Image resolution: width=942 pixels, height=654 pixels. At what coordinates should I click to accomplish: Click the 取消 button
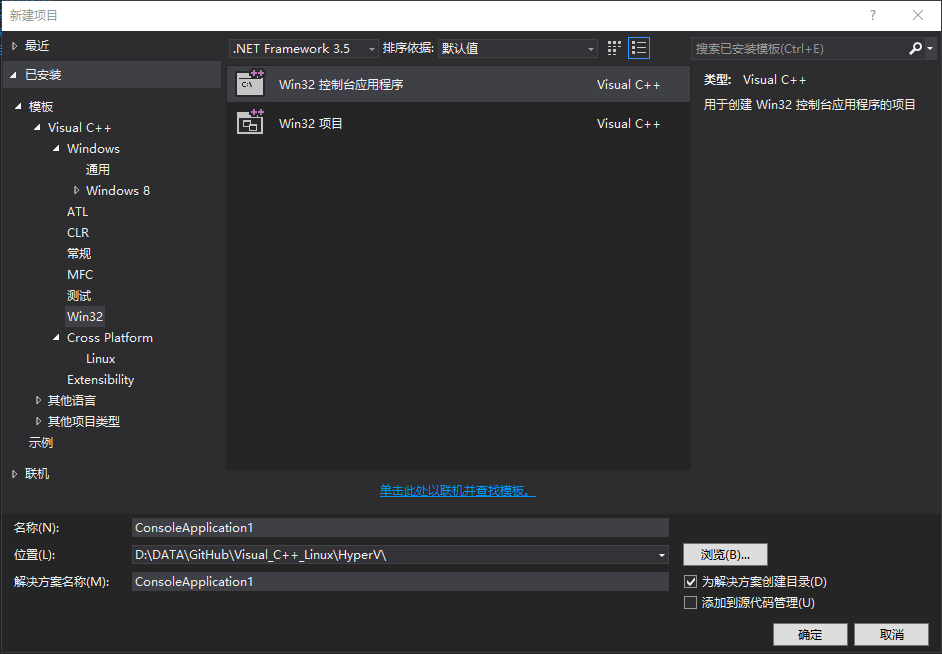[x=892, y=634]
